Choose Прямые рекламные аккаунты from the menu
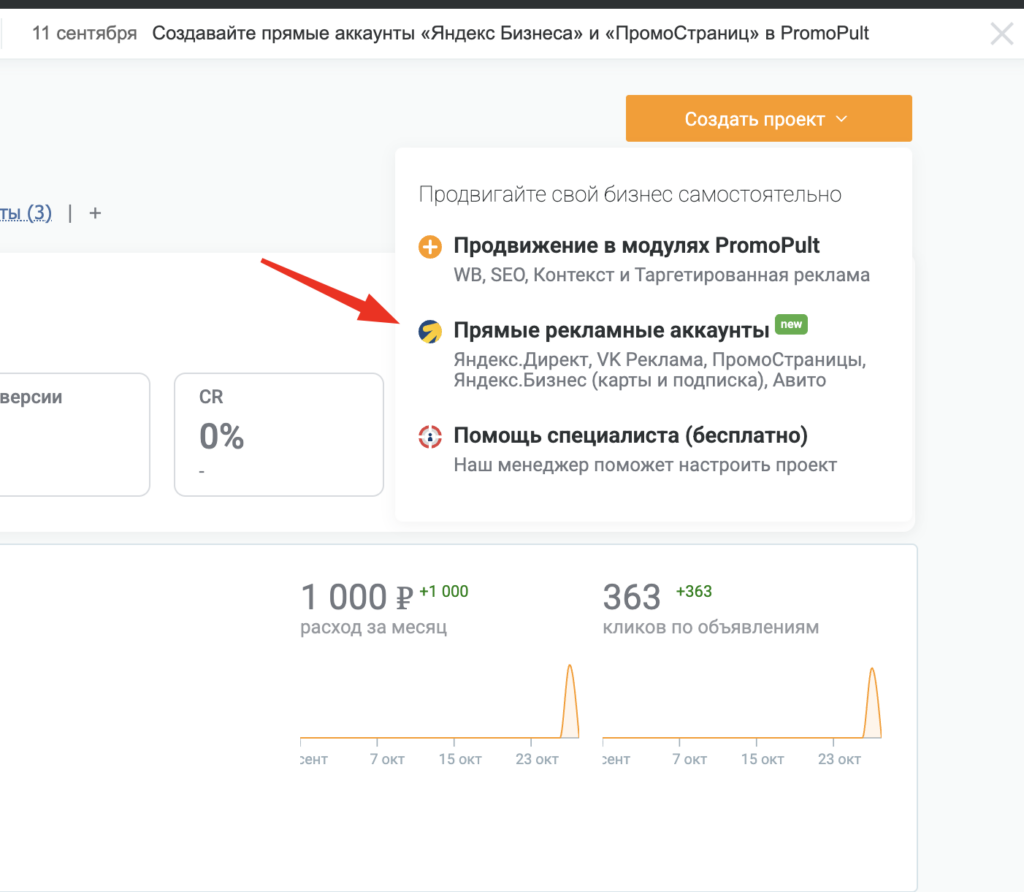 tap(611, 331)
